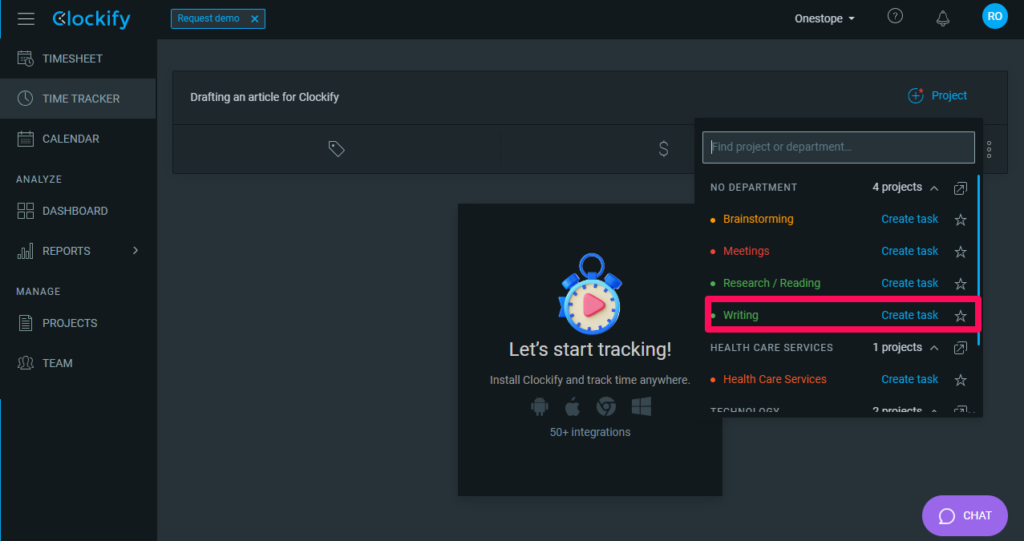Favorite the Brainstorming project star

click(x=960, y=220)
